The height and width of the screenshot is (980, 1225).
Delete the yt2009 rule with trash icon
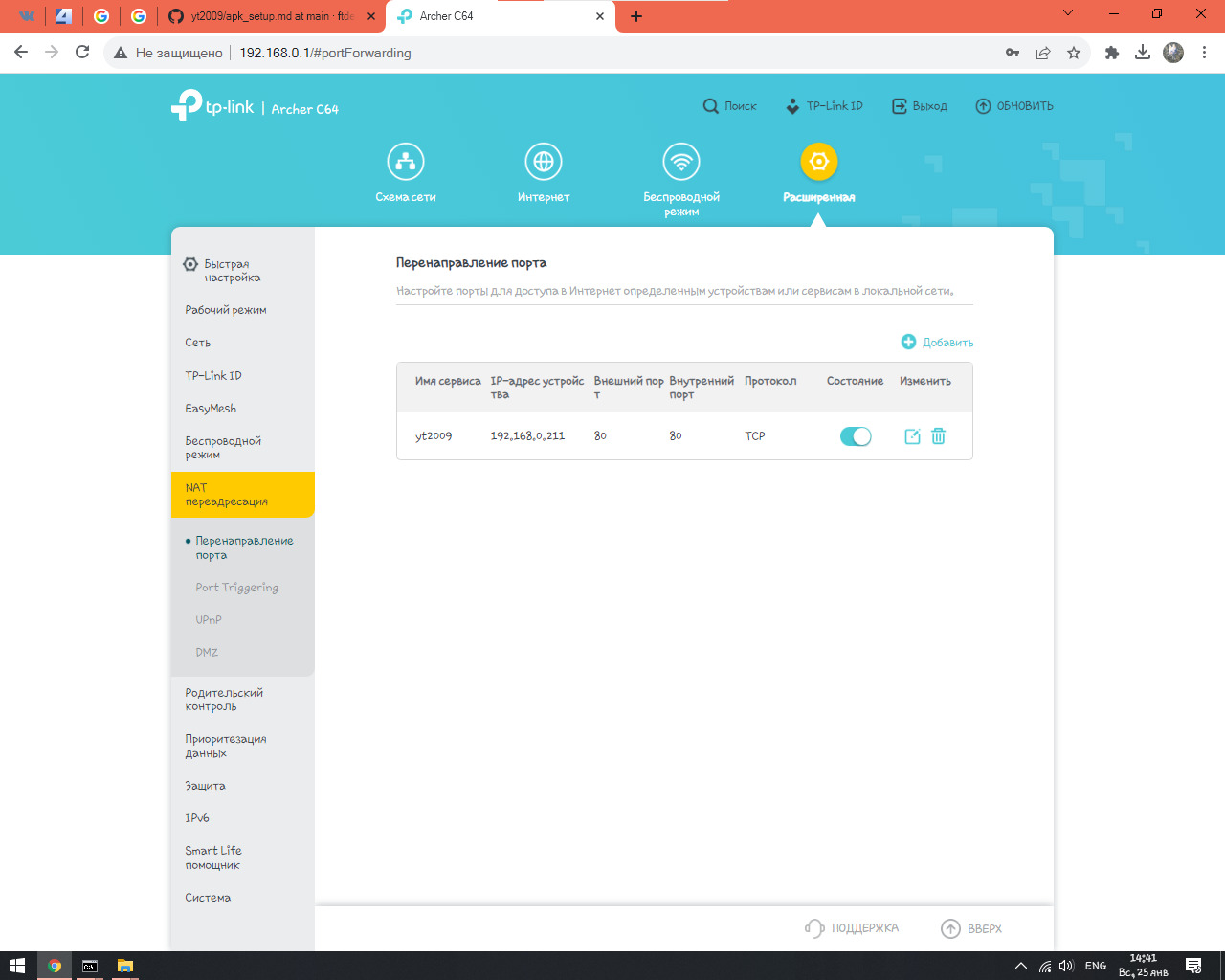click(x=939, y=436)
